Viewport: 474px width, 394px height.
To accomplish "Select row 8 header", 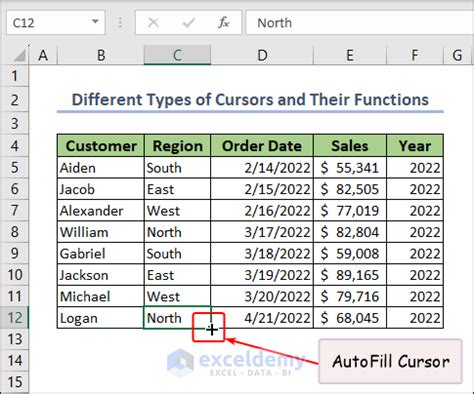I will [x=14, y=232].
